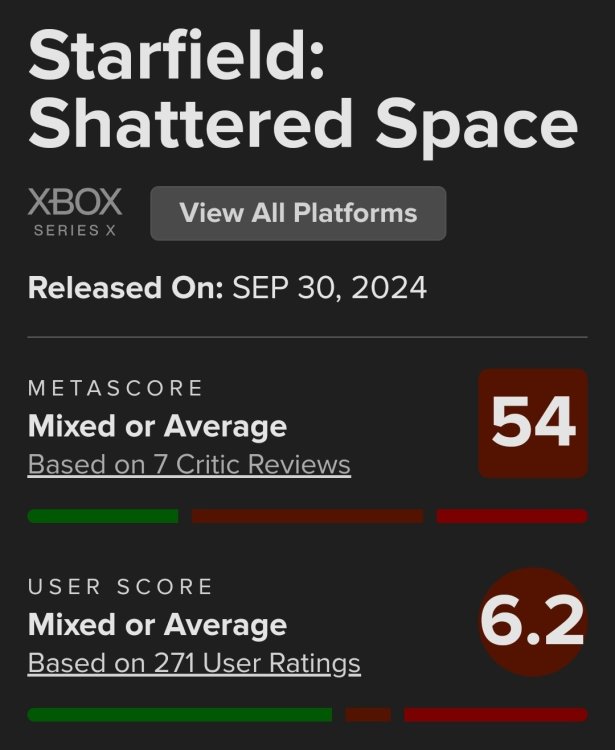The width and height of the screenshot is (615, 750).
Task: Click the 6.2 user score circle
Action: coord(533,622)
